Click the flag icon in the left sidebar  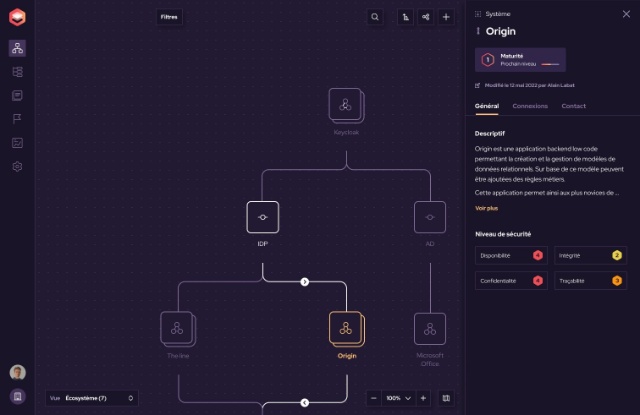coord(17,119)
